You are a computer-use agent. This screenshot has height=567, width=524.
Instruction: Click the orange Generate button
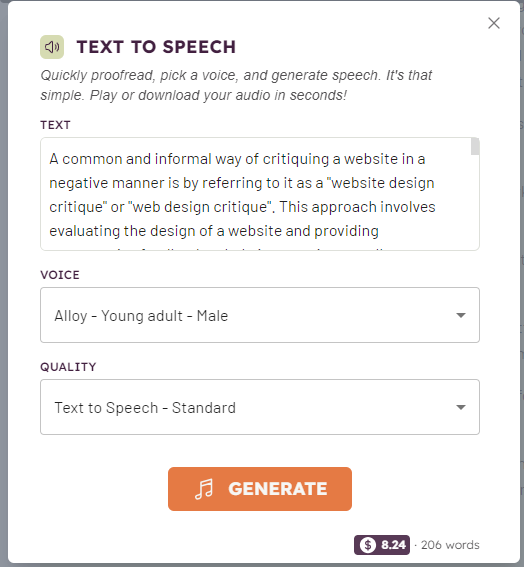click(260, 489)
